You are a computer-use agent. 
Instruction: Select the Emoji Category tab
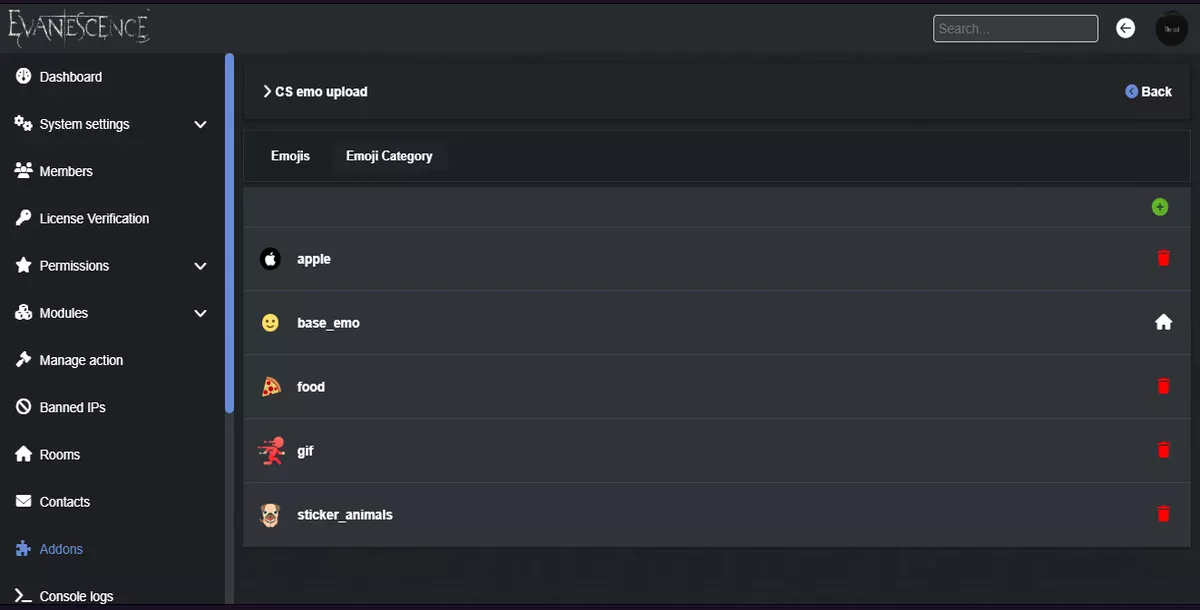pyautogui.click(x=389, y=156)
